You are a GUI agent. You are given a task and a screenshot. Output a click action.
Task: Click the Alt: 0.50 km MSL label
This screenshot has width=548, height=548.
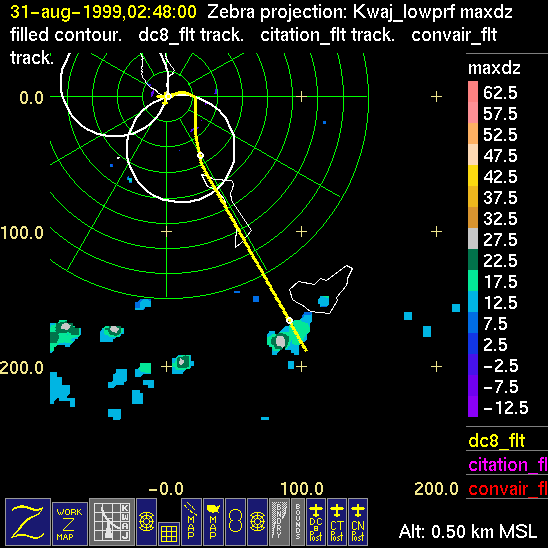[468, 532]
